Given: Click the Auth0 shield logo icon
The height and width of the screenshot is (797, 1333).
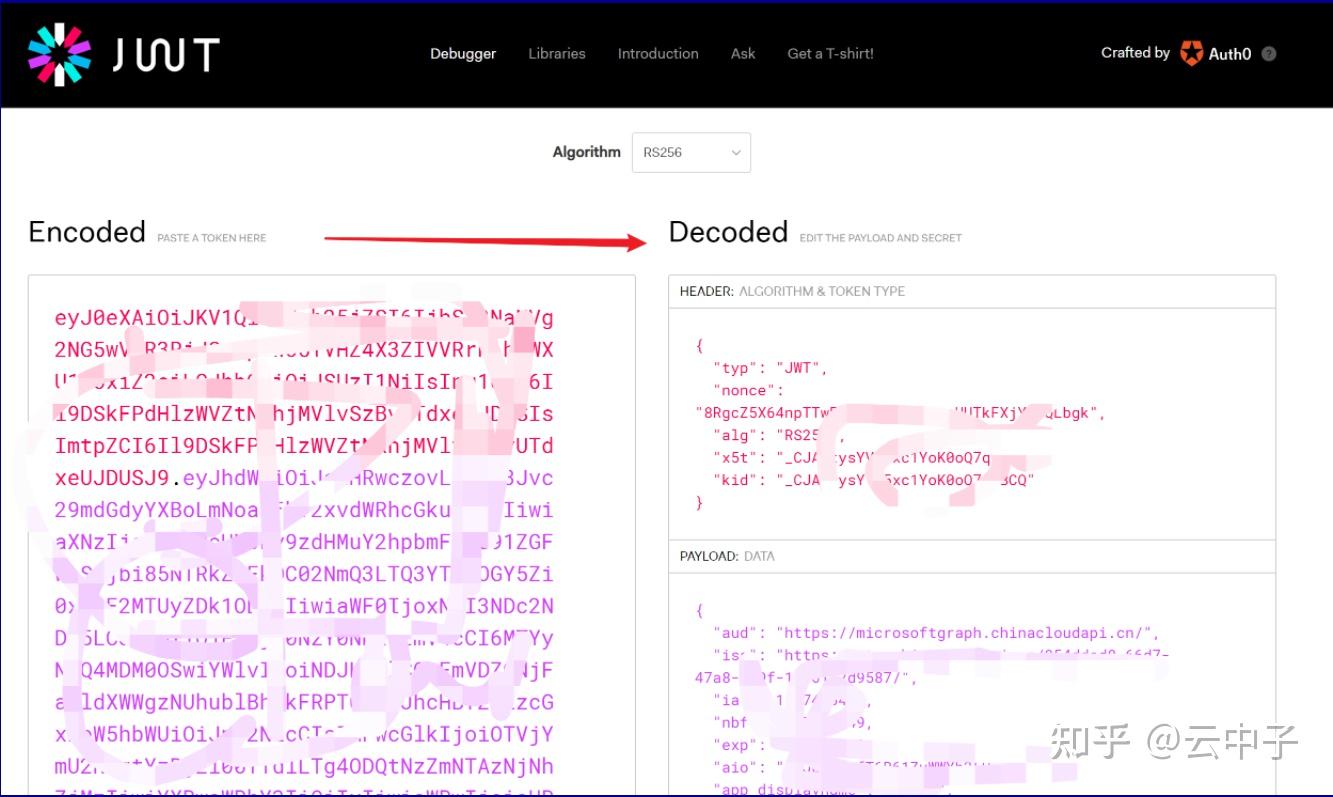Looking at the screenshot, I should [x=1191, y=53].
